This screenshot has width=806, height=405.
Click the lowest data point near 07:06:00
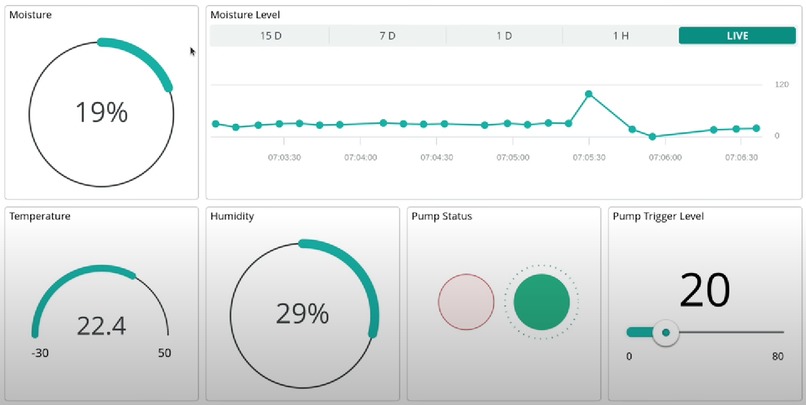tap(652, 137)
